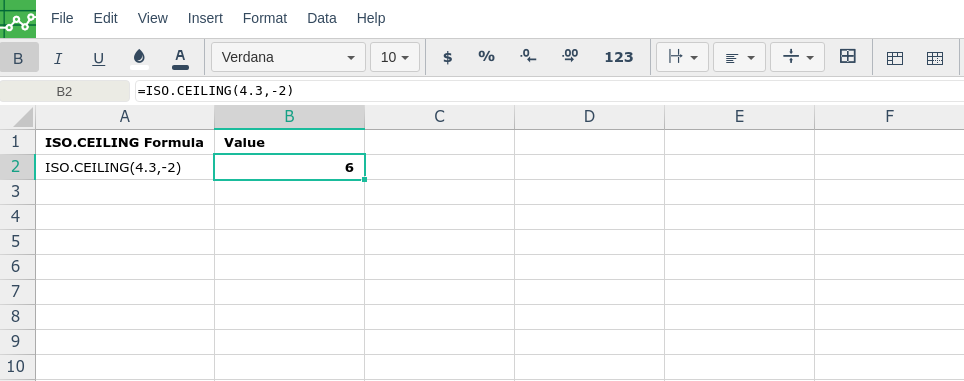964x381 pixels.
Task: Open the fill color droplet picker
Action: (139, 58)
